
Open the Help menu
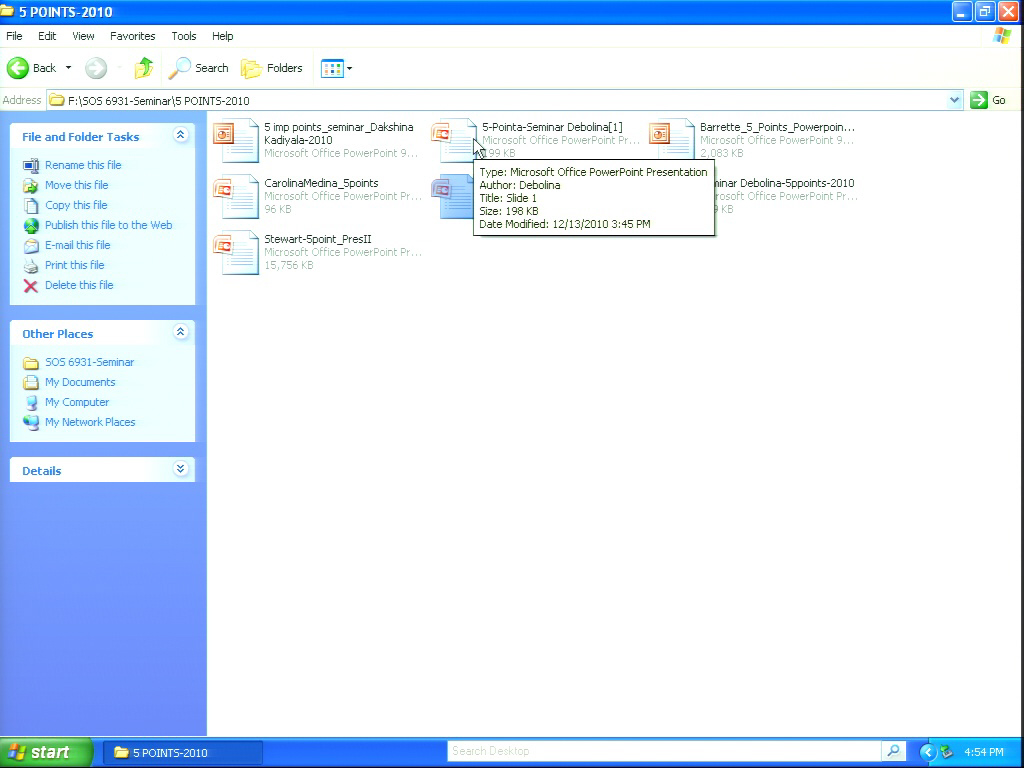[222, 36]
